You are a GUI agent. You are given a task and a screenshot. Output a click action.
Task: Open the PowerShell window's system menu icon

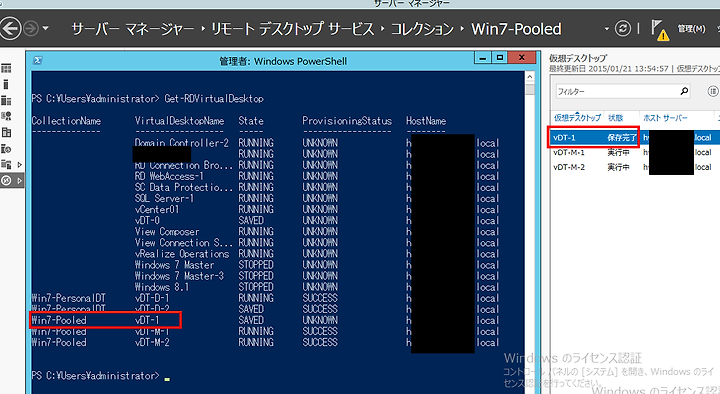38,61
